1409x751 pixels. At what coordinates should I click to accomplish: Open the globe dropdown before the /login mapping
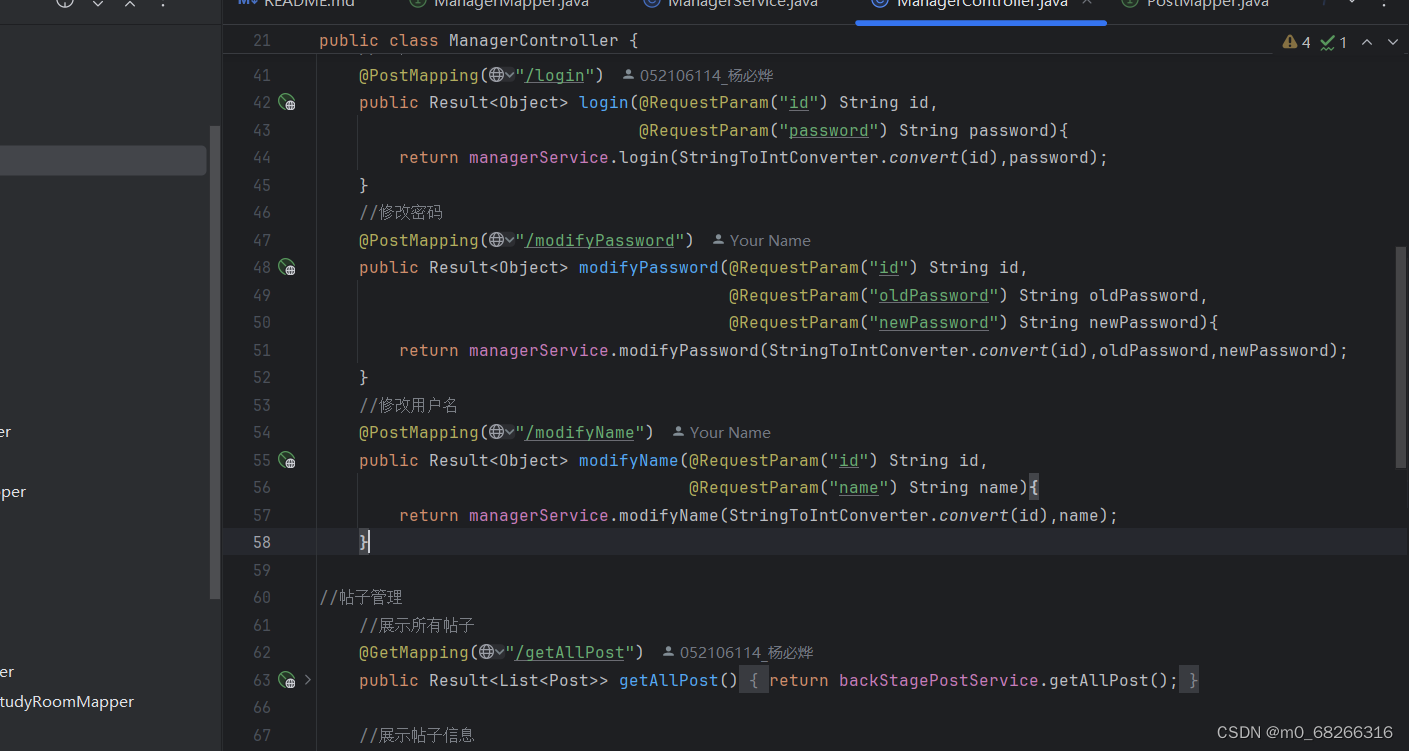point(502,75)
